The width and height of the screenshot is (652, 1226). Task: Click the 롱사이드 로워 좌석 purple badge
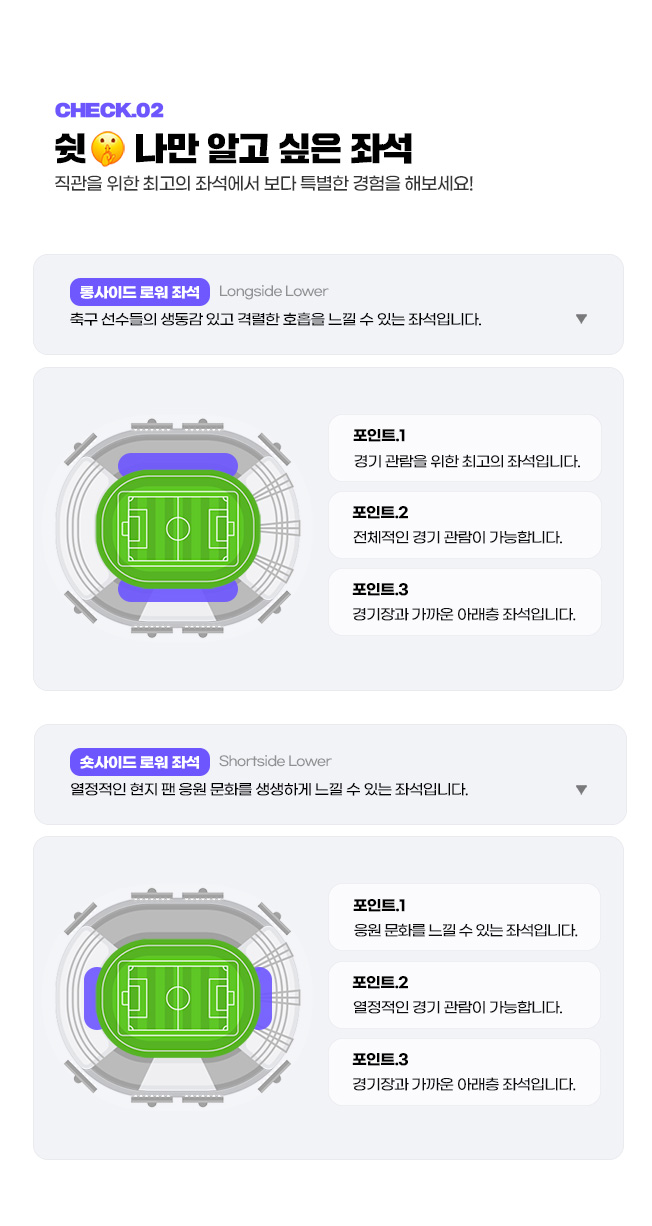140,292
